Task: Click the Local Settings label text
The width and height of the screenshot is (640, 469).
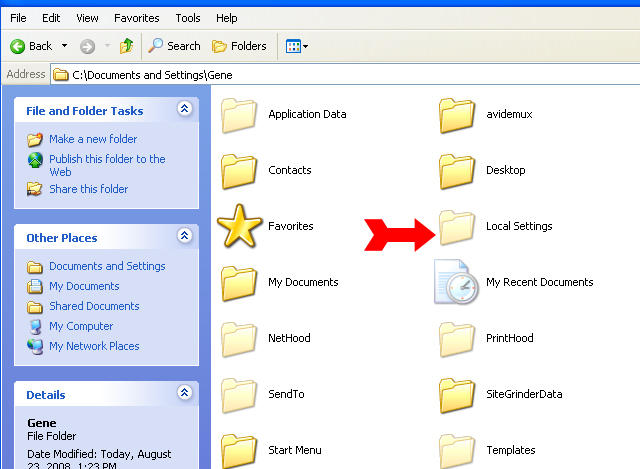Action: pos(519,226)
